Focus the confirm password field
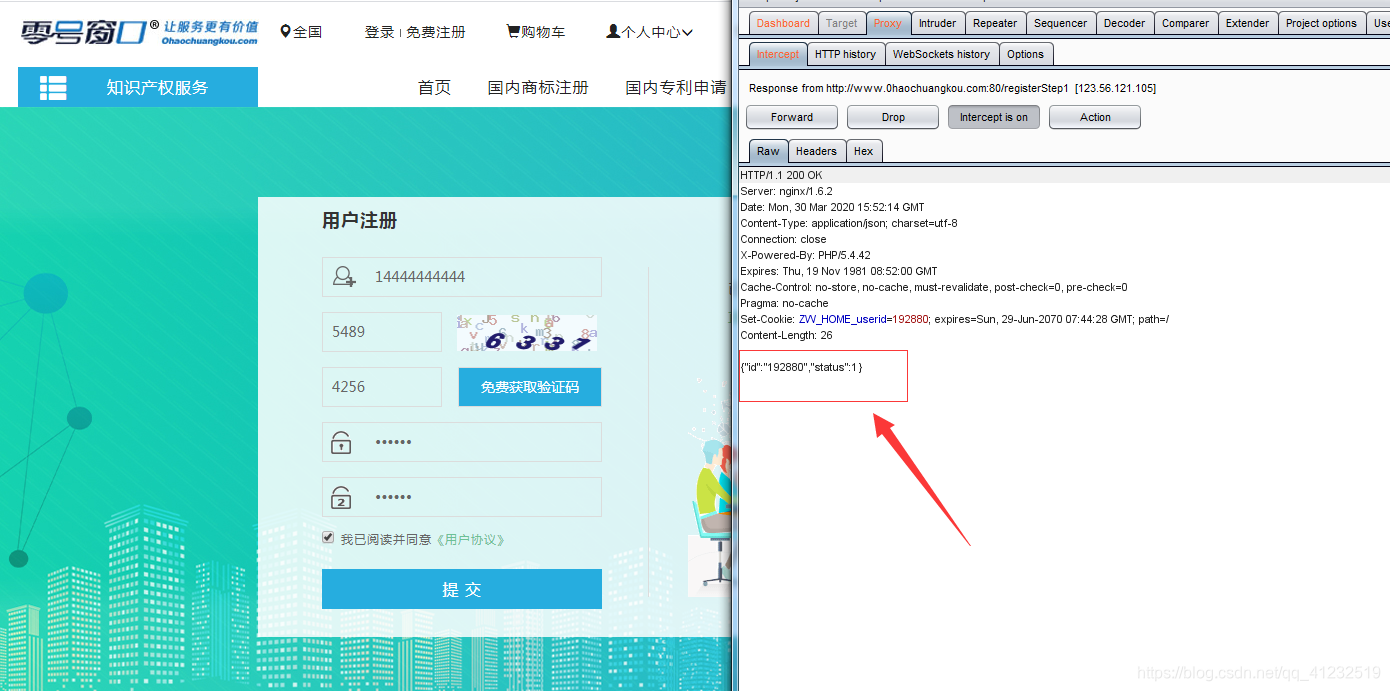This screenshot has width=1390, height=691. click(462, 497)
